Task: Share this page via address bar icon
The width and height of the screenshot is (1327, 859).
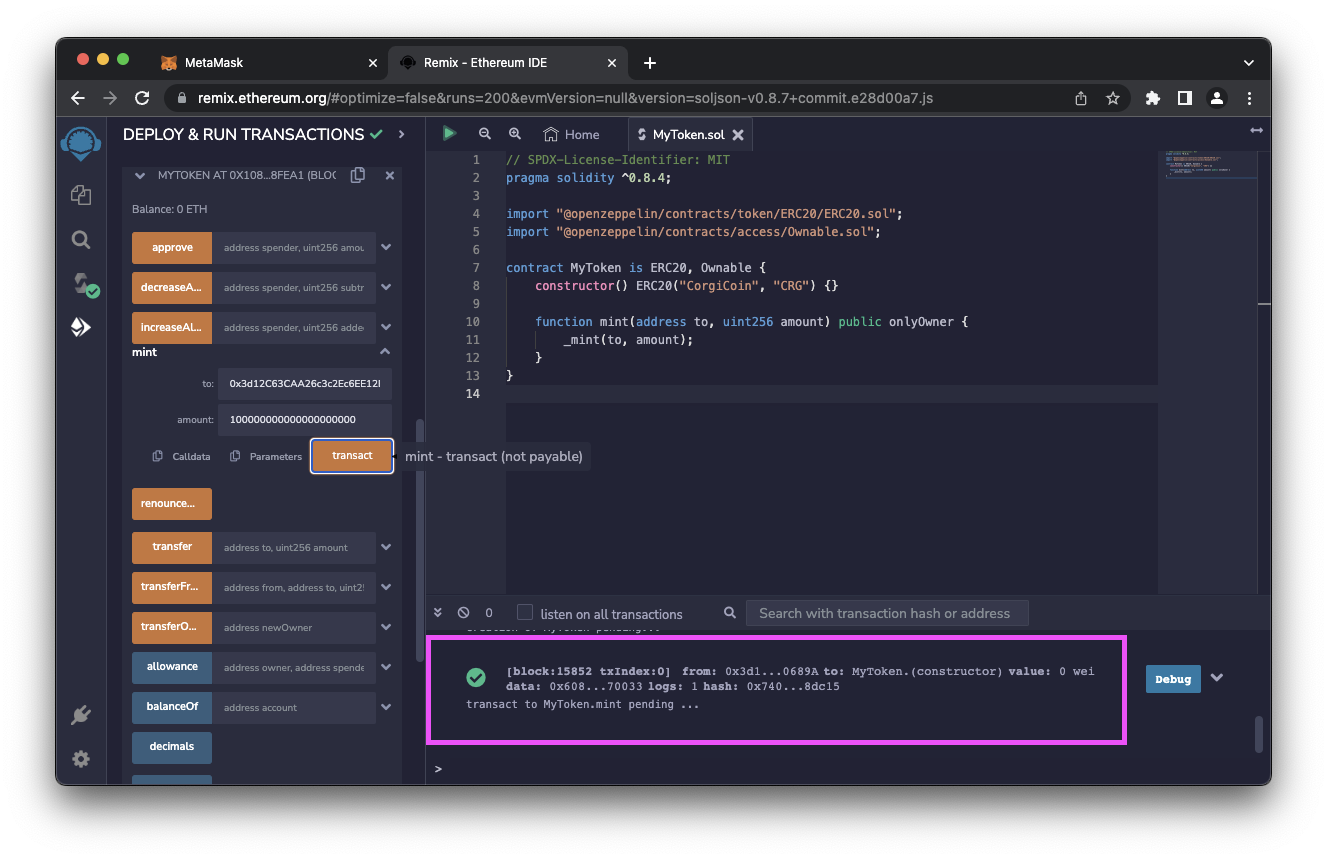Action: click(x=1081, y=98)
